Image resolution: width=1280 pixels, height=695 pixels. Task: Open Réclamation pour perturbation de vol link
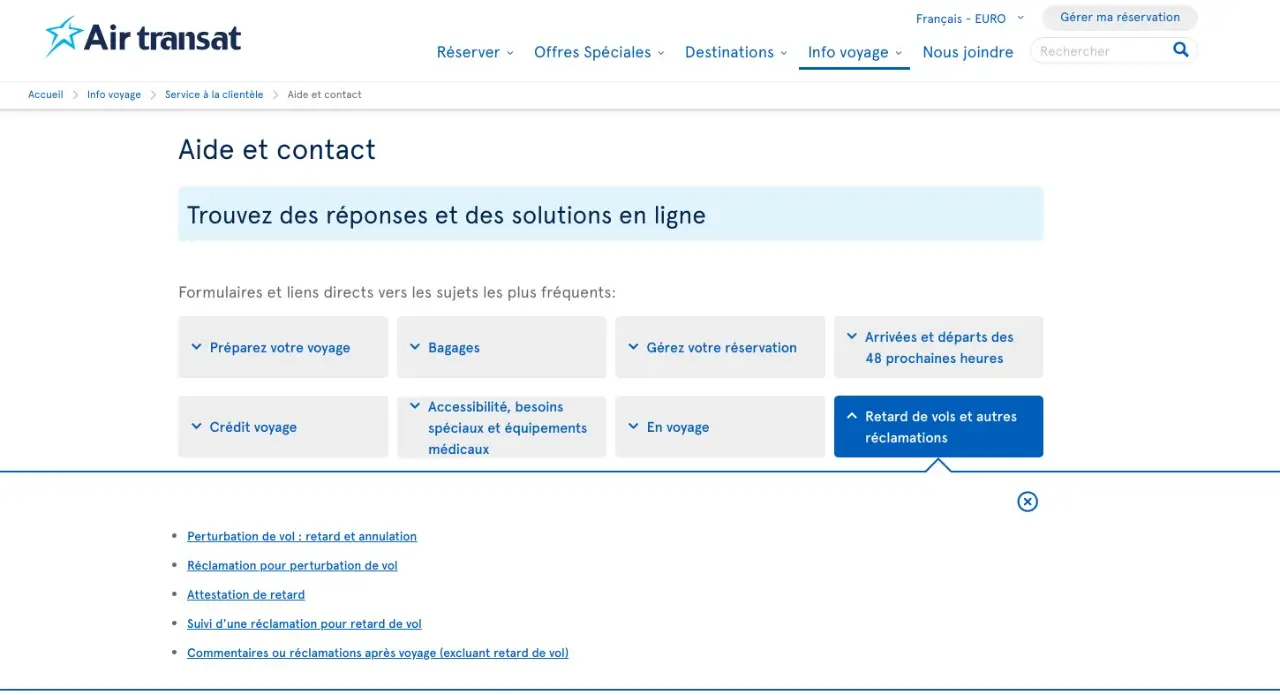point(292,566)
